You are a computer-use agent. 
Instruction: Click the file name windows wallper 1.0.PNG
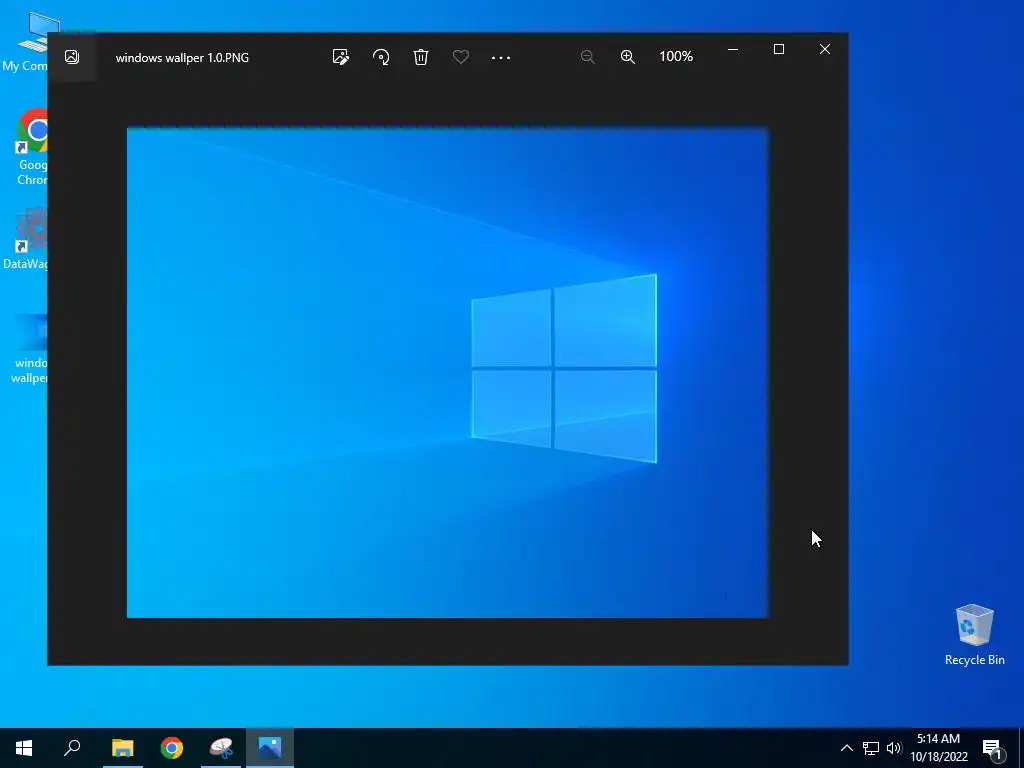[182, 57]
